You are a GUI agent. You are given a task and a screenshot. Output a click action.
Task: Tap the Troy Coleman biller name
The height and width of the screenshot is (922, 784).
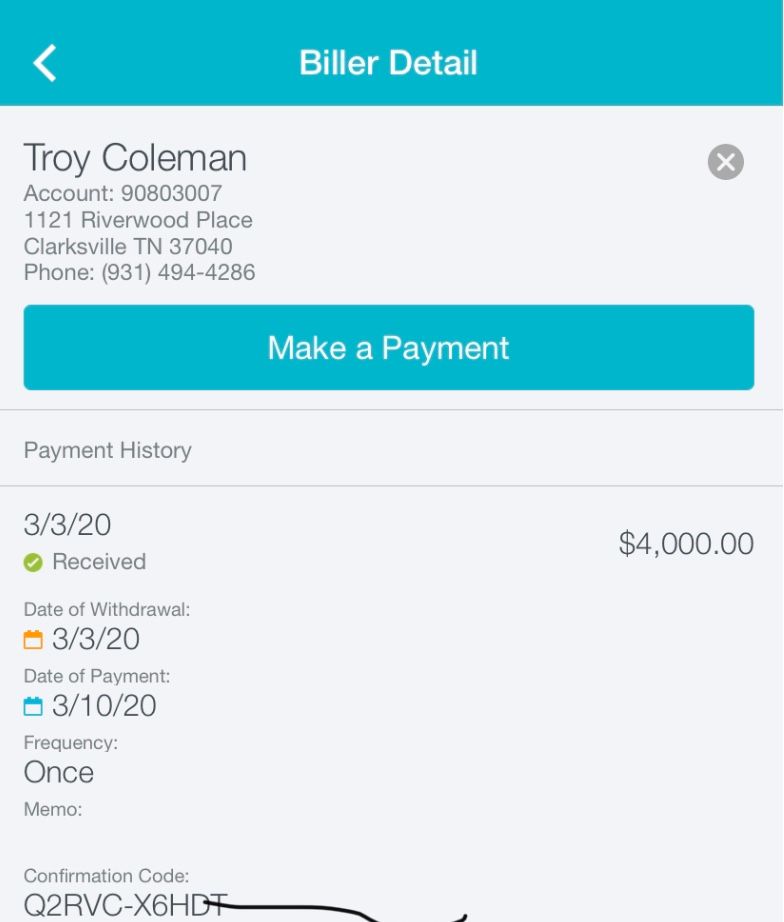135,158
